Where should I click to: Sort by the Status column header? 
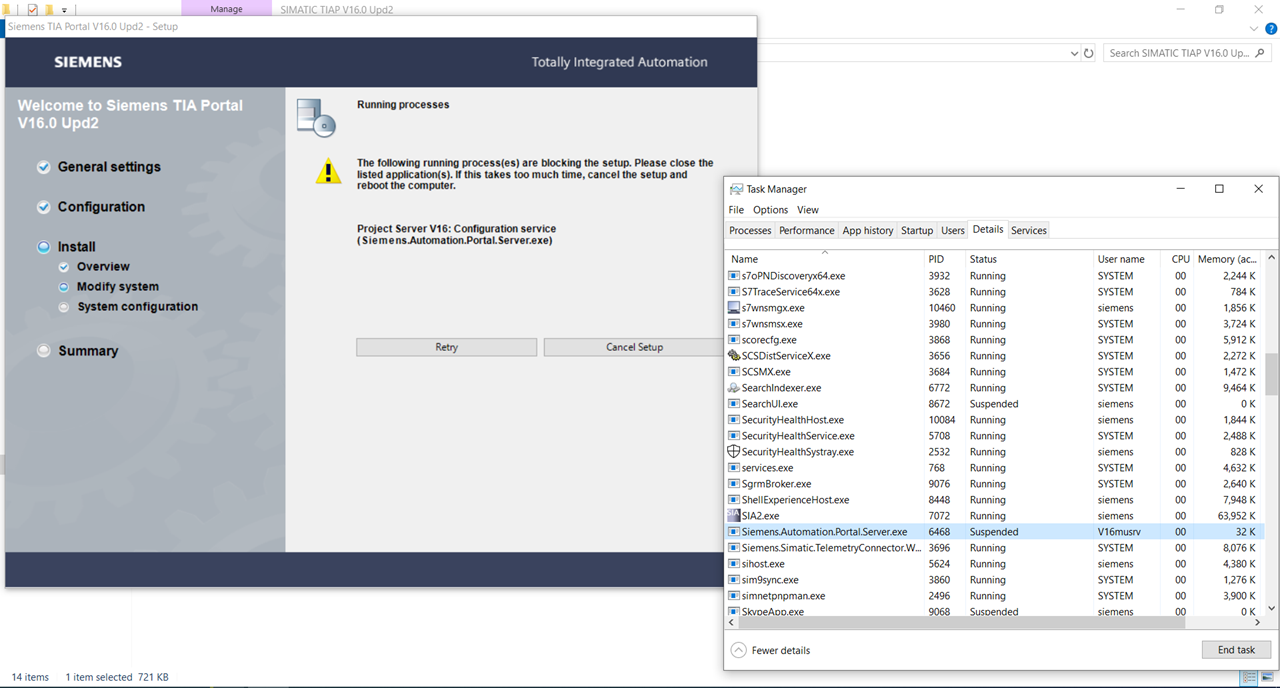[x=1028, y=258]
